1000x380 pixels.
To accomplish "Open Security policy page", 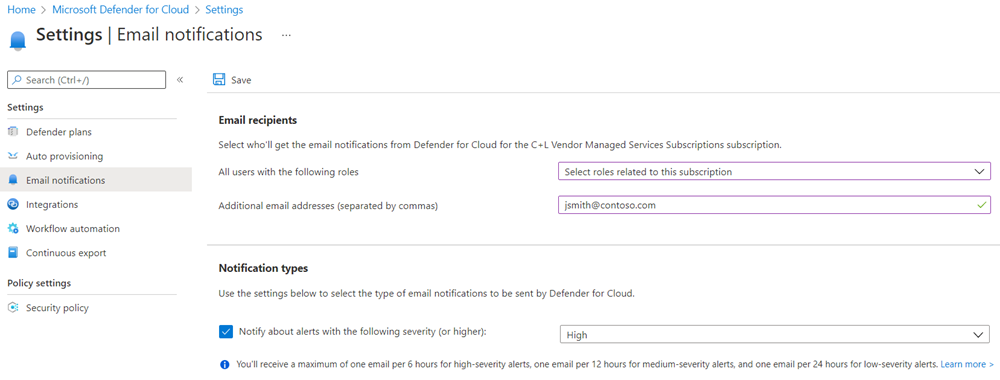I will 57,308.
